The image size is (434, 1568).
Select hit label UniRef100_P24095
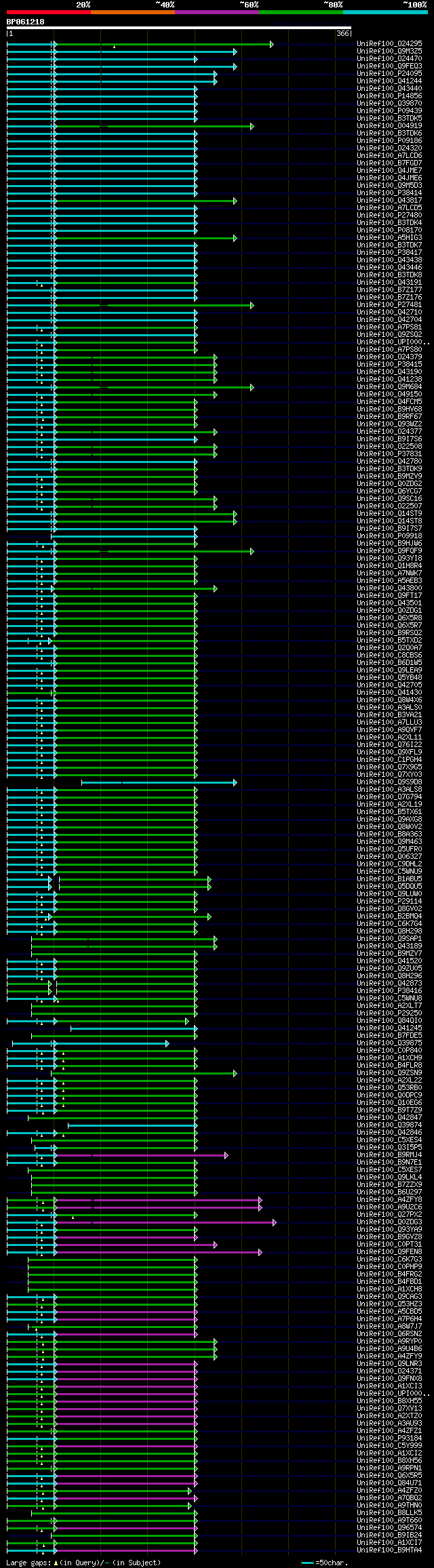tap(389, 74)
